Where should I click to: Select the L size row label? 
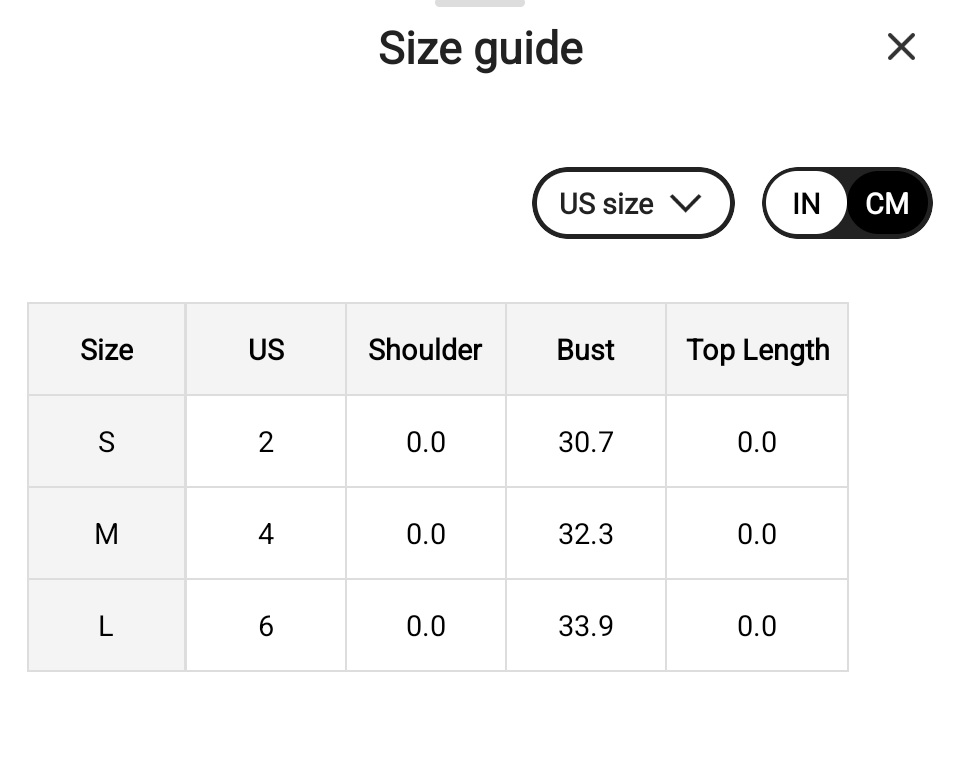tap(107, 626)
